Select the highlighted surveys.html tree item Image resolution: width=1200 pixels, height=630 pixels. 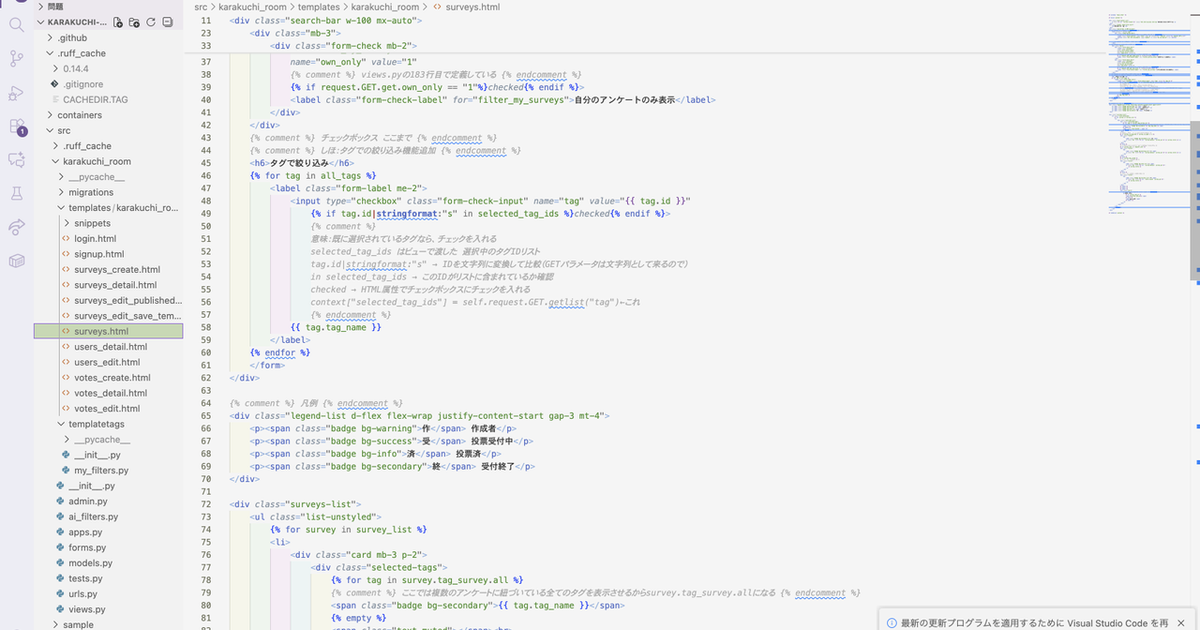tap(109, 331)
